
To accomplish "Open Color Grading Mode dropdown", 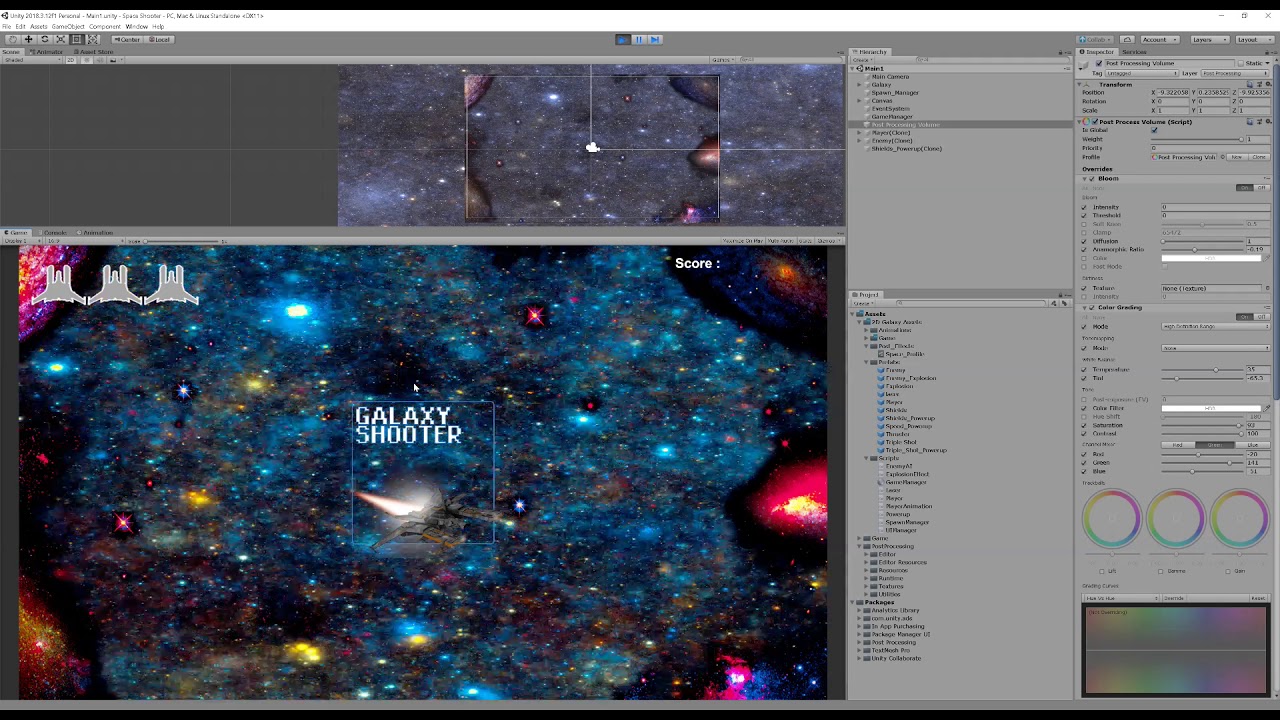I will [1215, 326].
